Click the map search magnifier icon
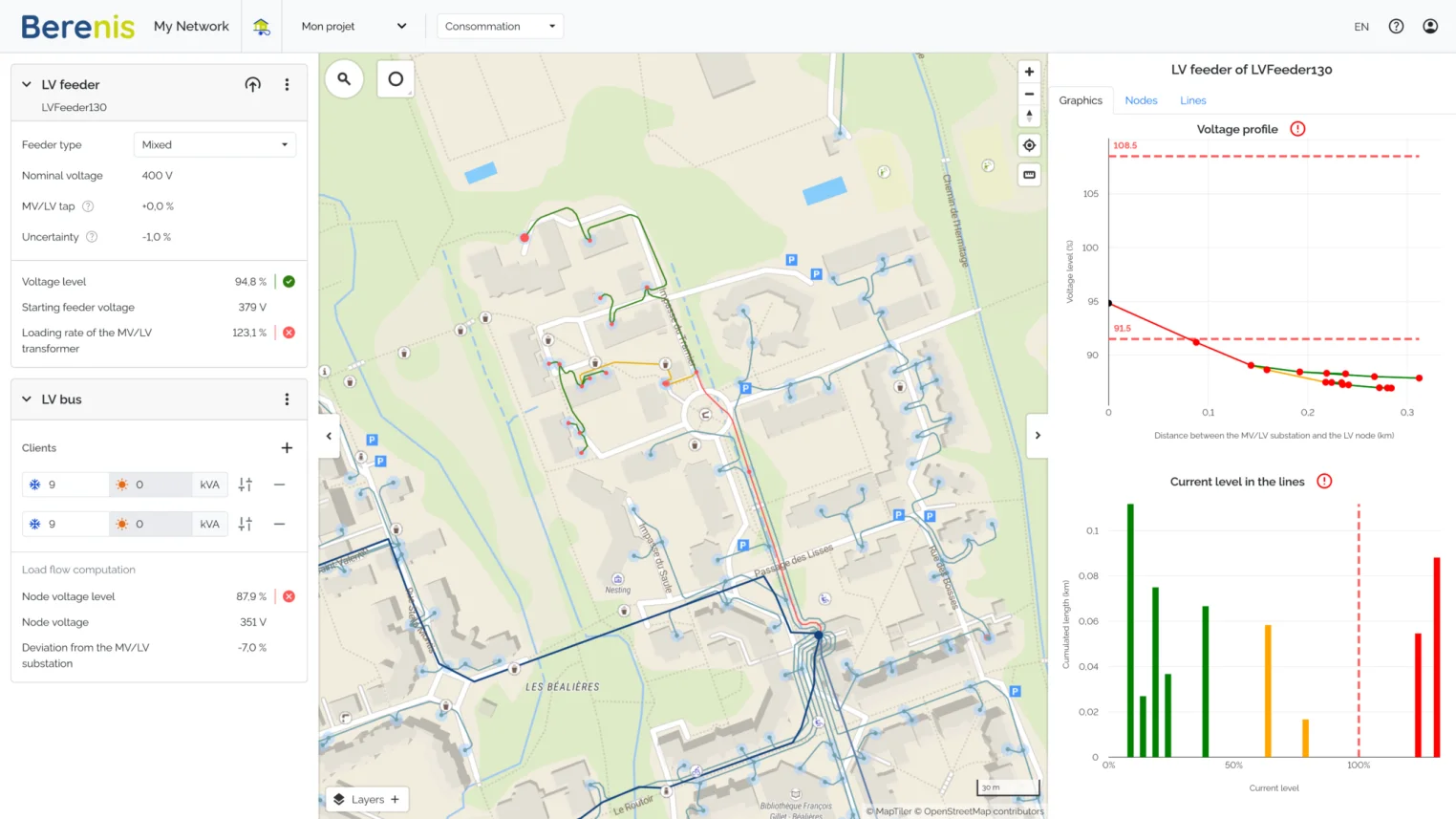The height and width of the screenshot is (819, 1456). click(344, 78)
